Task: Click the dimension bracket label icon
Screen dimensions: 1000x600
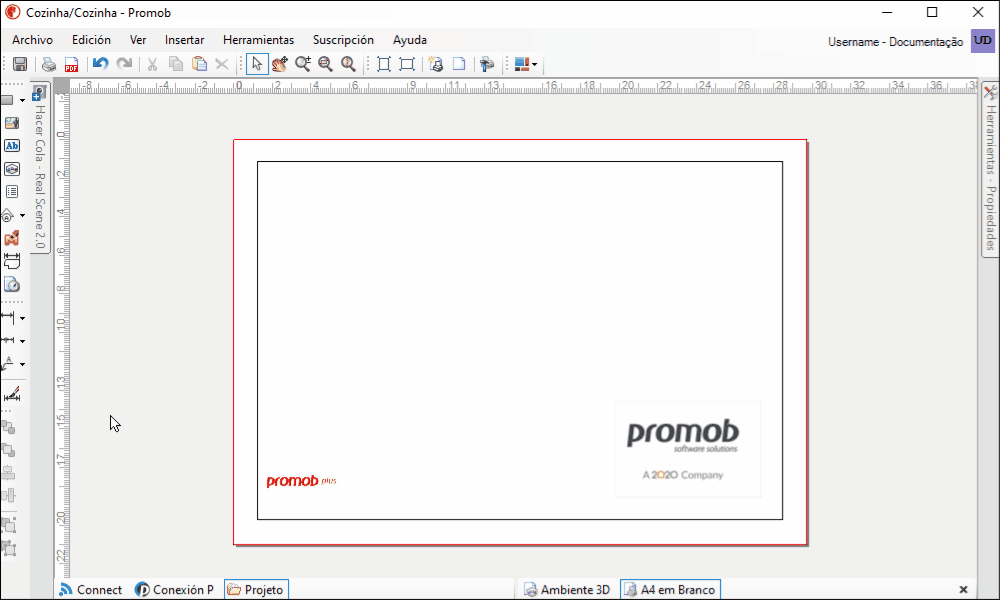Action: coord(11,261)
